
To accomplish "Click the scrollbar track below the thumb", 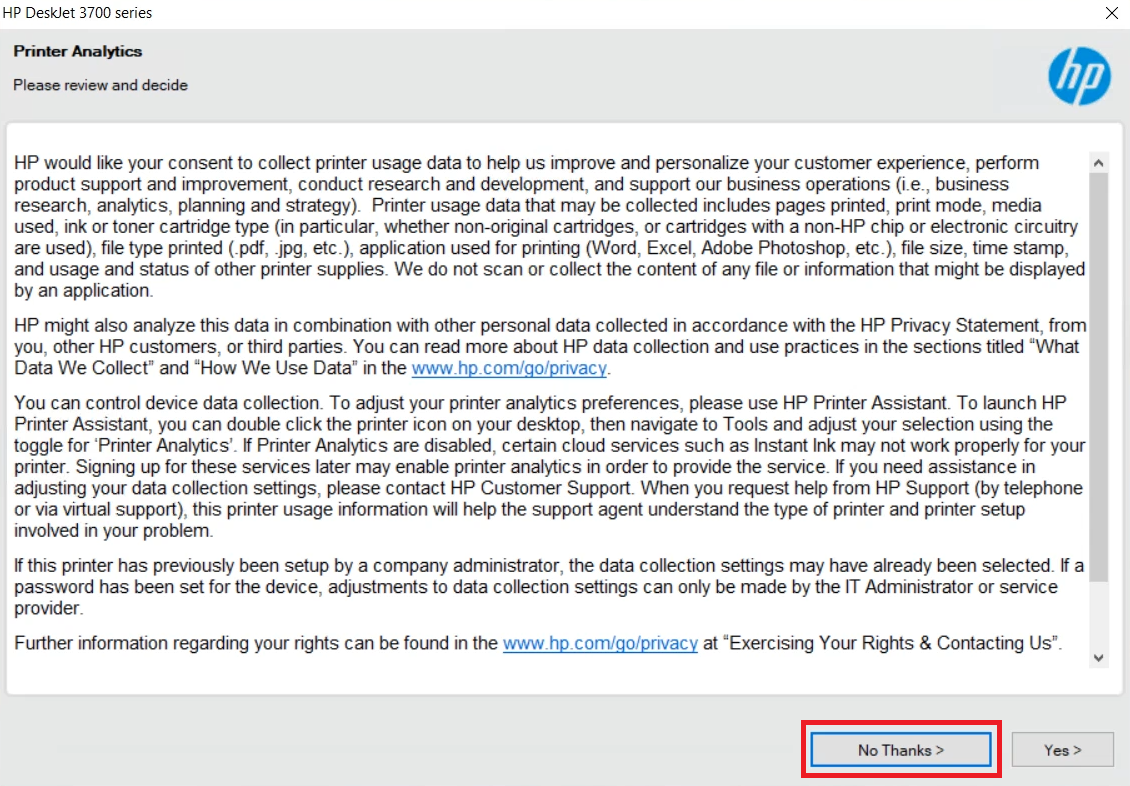I will (1098, 615).
